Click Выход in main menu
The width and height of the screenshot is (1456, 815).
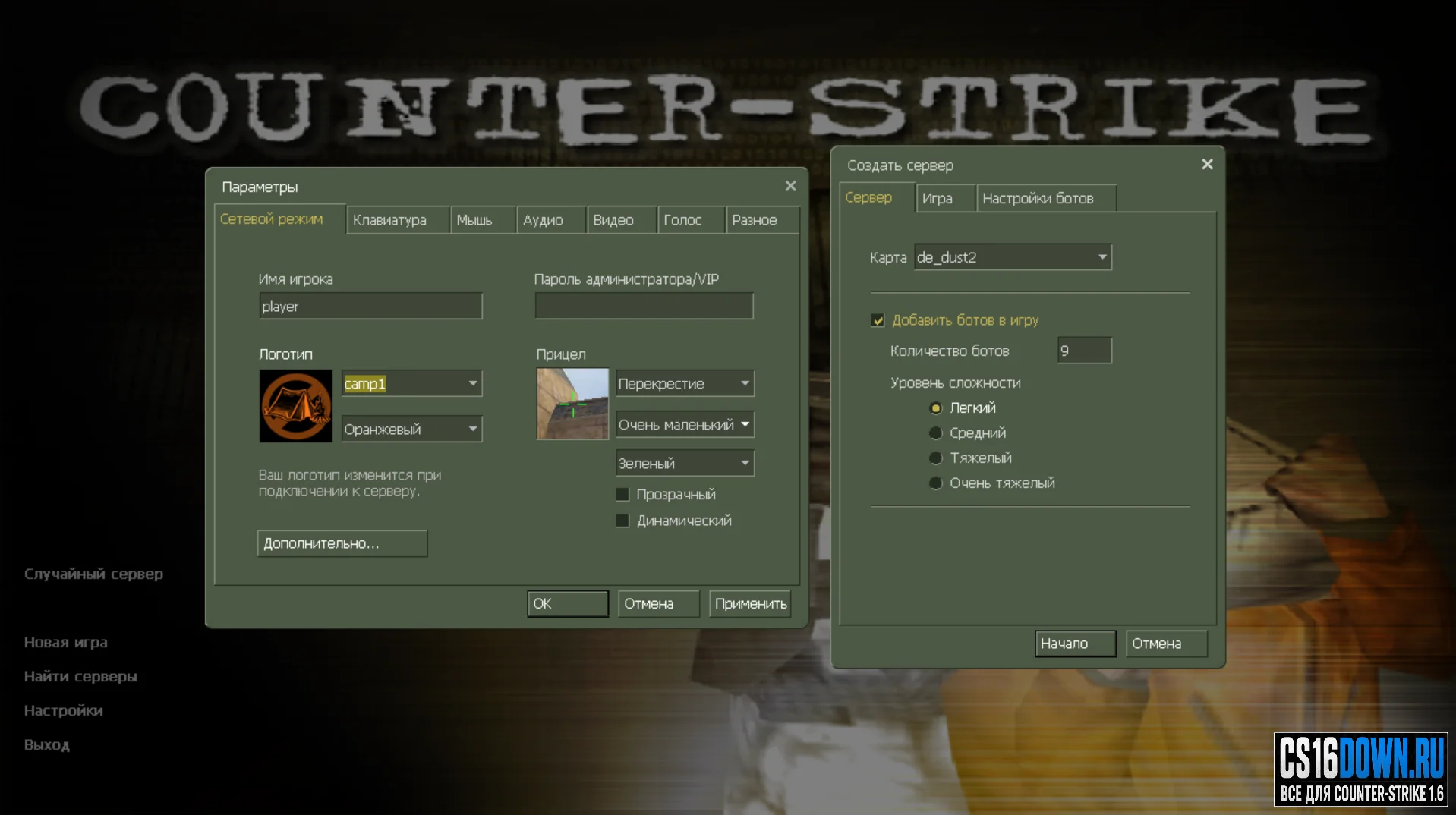(46, 745)
